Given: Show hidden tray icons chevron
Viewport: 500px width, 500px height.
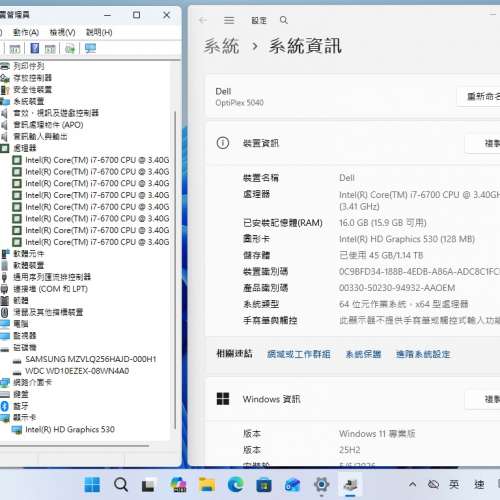Looking at the screenshot, I should 412,484.
